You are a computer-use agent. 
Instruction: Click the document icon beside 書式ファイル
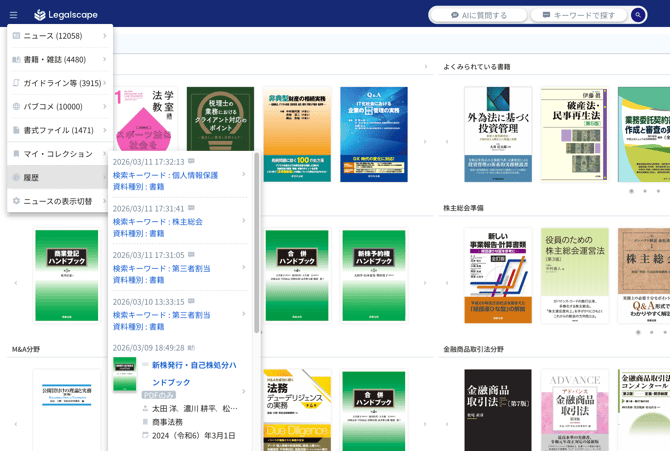tap(16, 130)
